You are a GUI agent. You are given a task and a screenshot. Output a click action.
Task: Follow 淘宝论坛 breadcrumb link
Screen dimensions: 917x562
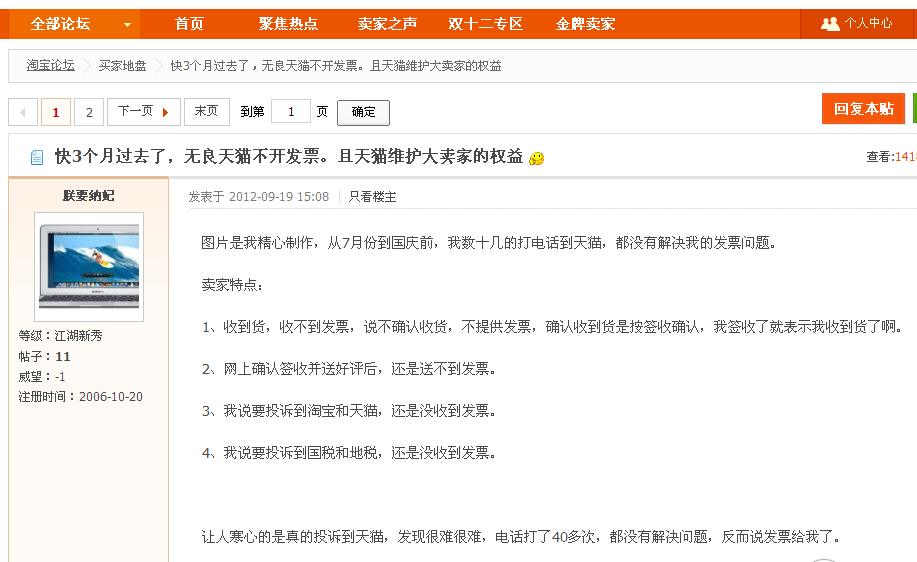click(x=51, y=65)
